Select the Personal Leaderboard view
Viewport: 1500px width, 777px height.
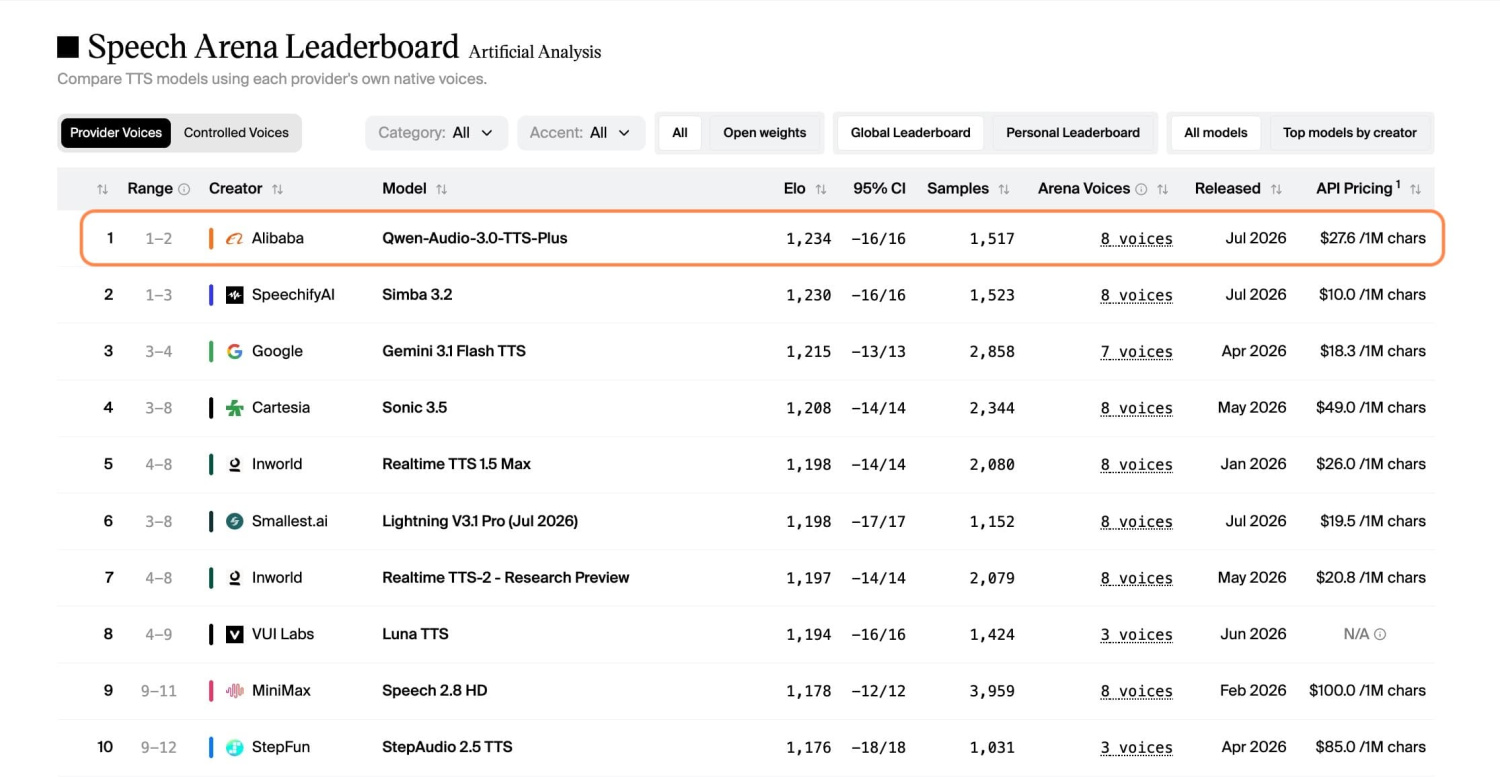(1073, 132)
